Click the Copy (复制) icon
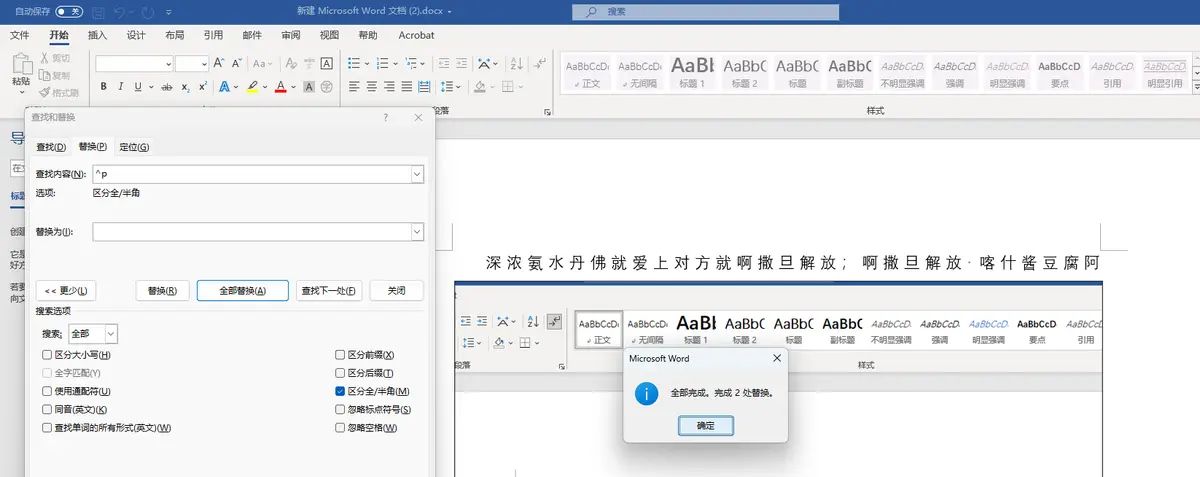 coord(44,75)
